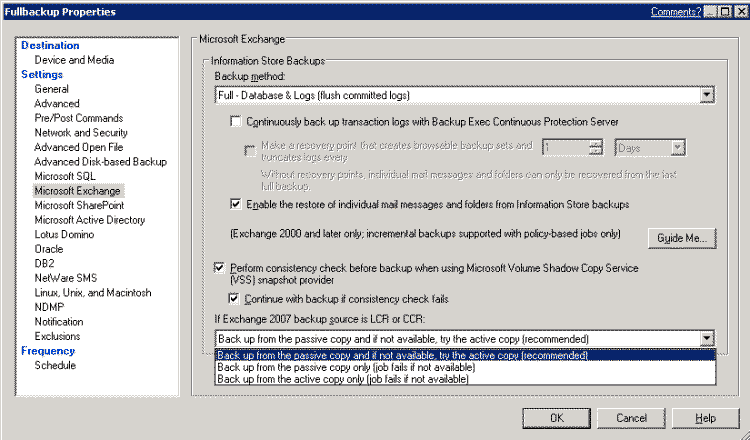750x440 pixels.
Task: Click the Help button
Action: coord(706,418)
